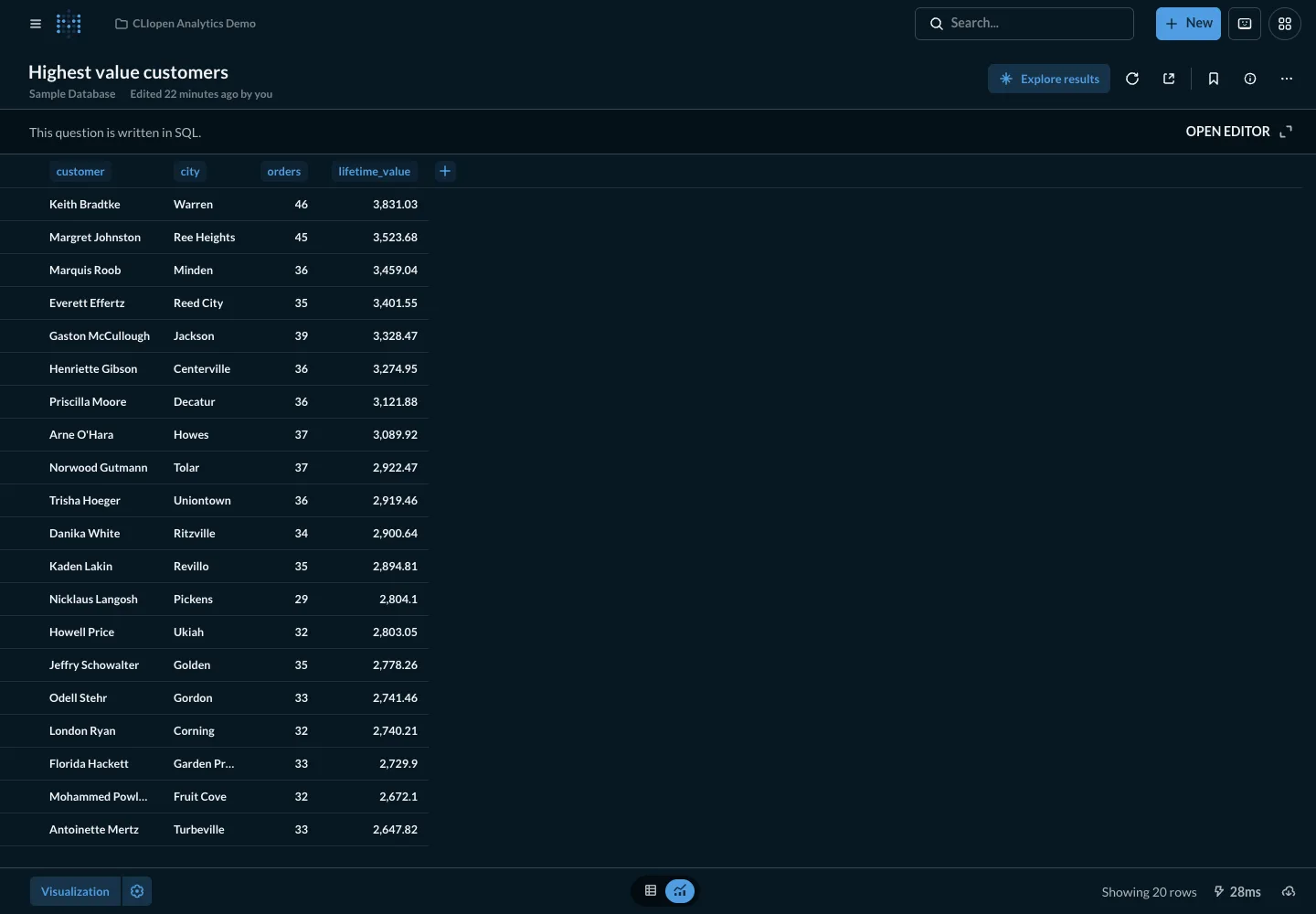Click the Turbeville city cell
The width and height of the screenshot is (1316, 914).
[199, 830]
